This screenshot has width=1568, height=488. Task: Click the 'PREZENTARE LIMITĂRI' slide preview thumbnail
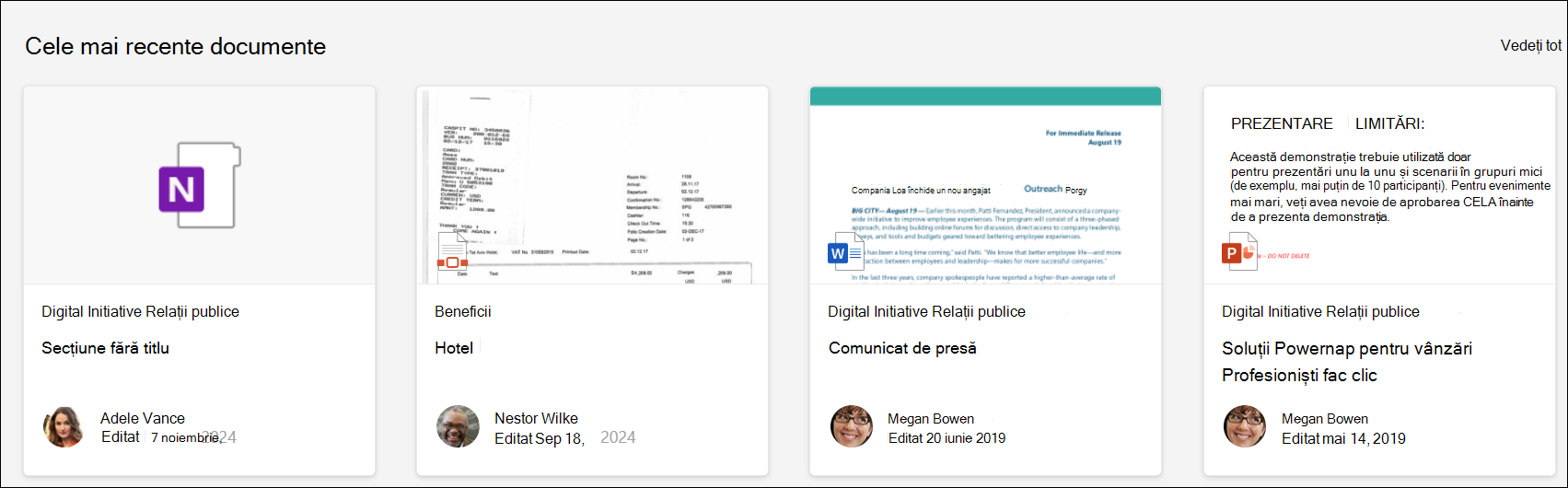pos(1379,186)
